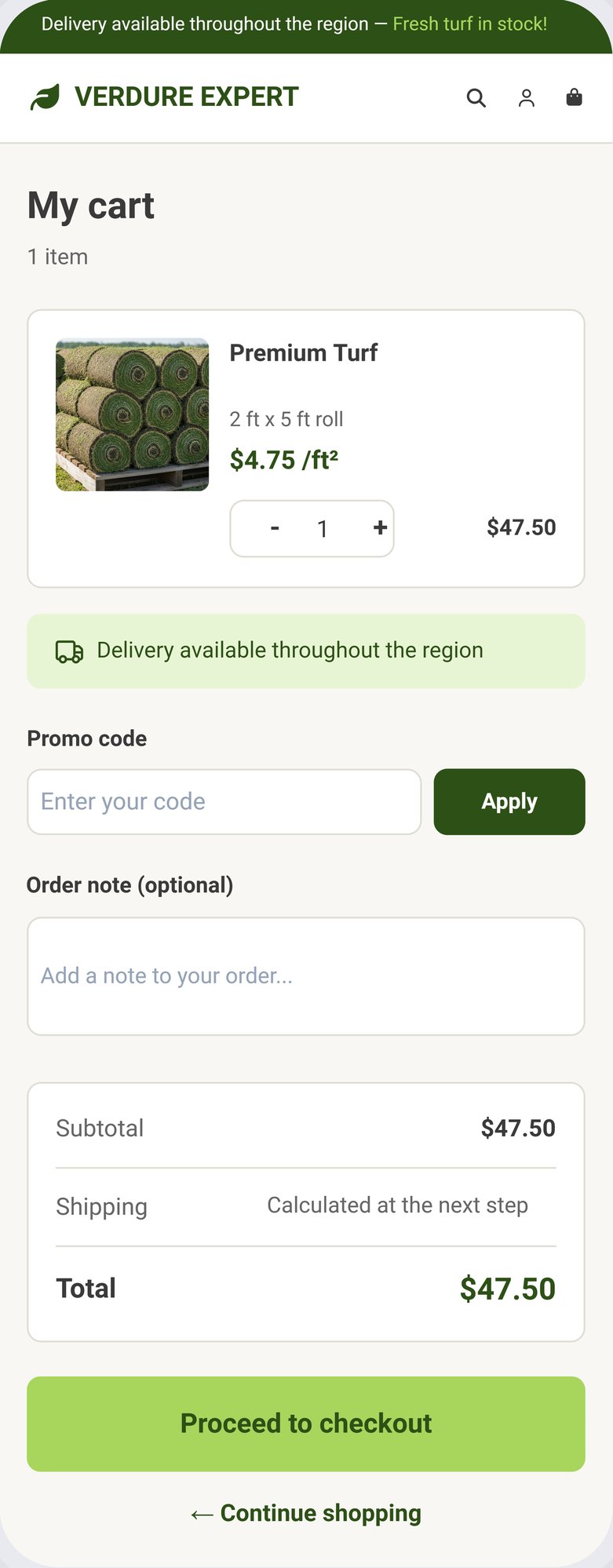Apply the promo code
The image size is (613, 1568).
tap(509, 802)
